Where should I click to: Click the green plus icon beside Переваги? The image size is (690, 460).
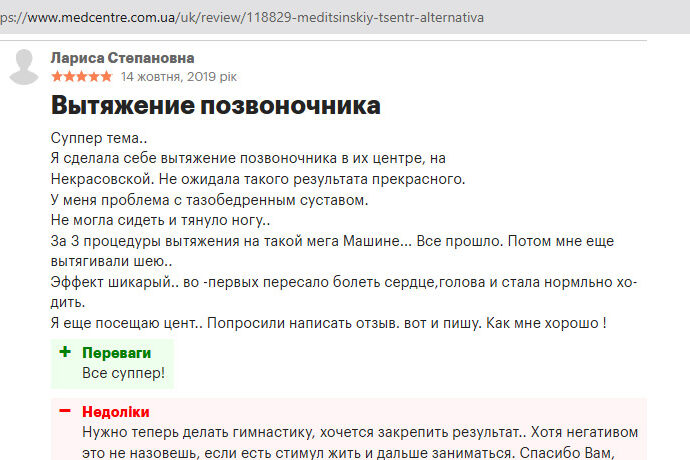pos(65,353)
